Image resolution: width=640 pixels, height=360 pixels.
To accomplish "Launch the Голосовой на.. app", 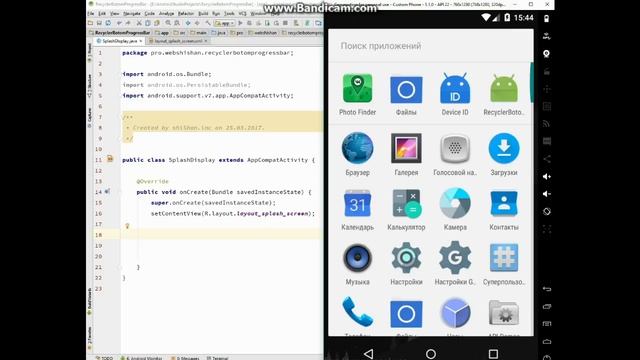I will (x=455, y=154).
